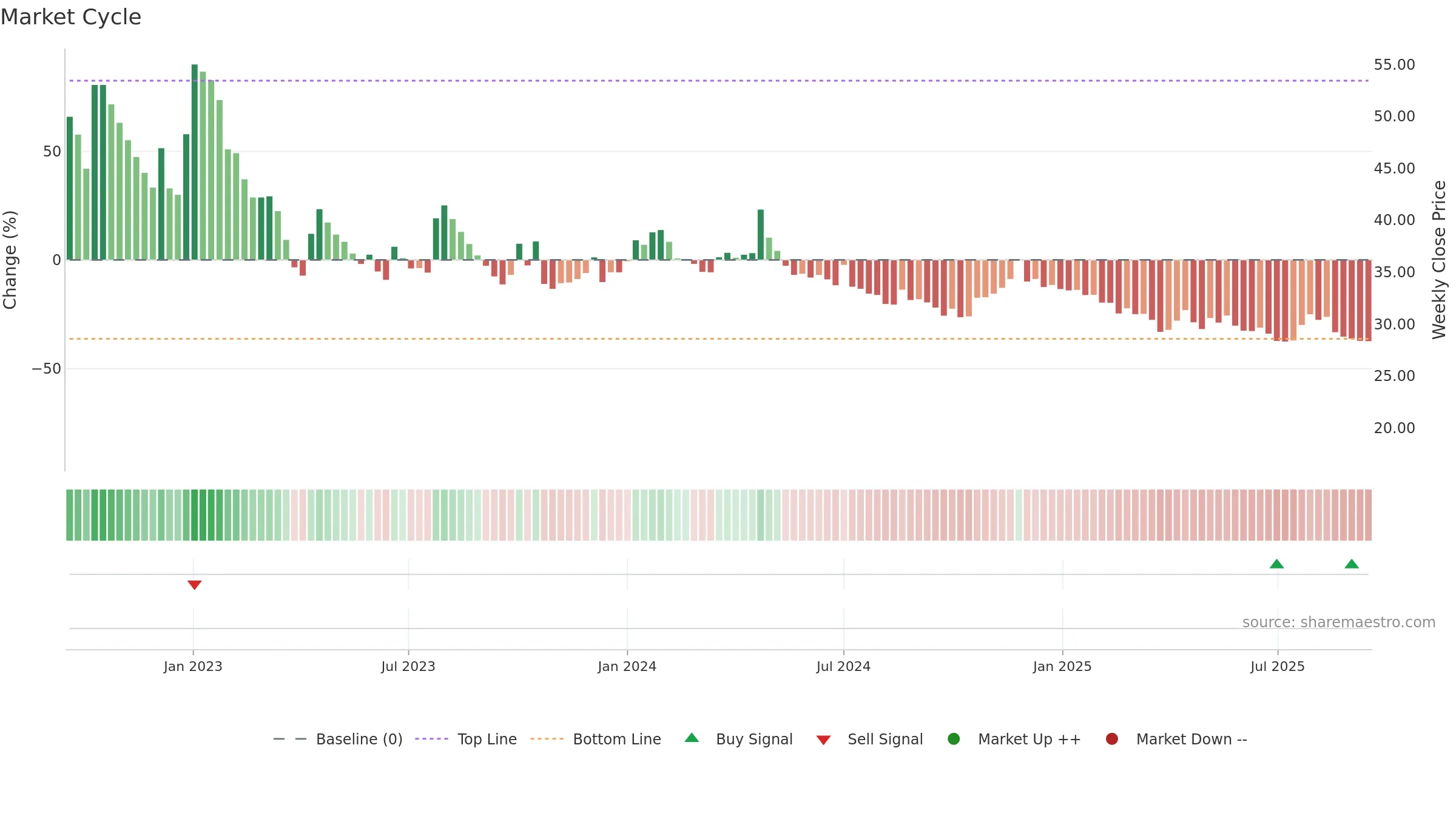This screenshot has width=1456, height=819.
Task: Click the Jan 2025 axis label
Action: coord(1062,666)
